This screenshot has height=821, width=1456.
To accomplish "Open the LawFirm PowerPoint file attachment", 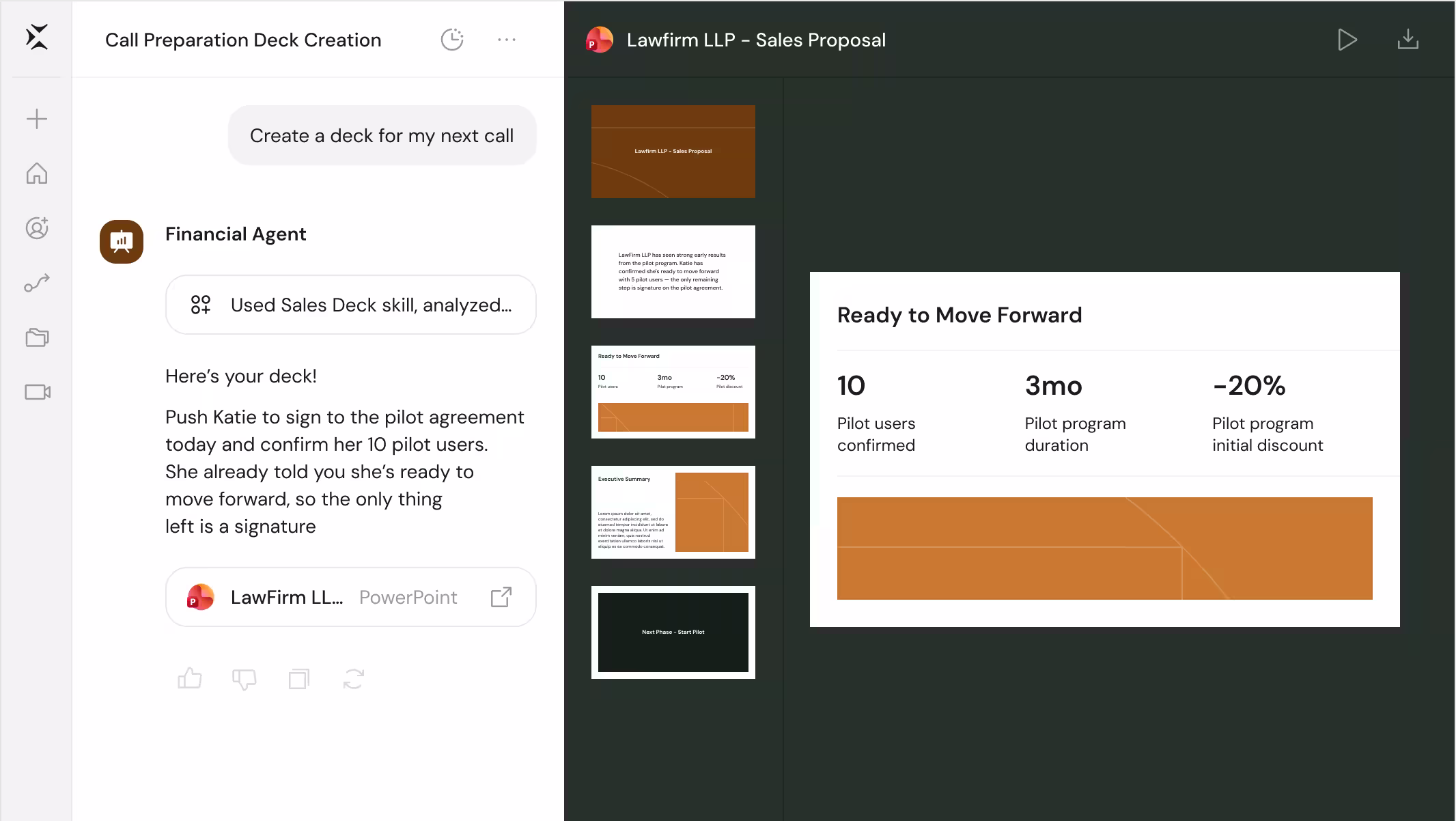I will [351, 597].
